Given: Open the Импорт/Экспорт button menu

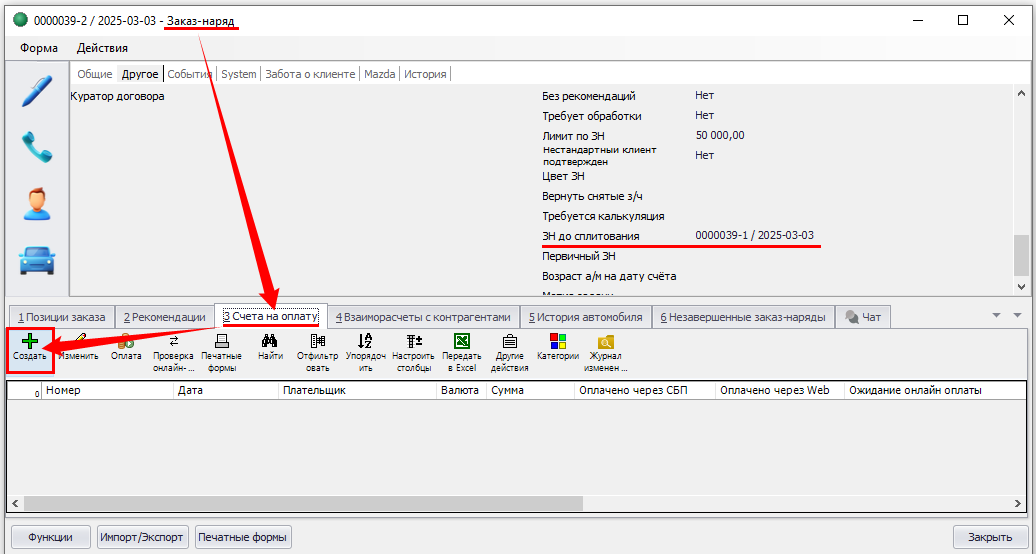Looking at the screenshot, I should click(141, 537).
